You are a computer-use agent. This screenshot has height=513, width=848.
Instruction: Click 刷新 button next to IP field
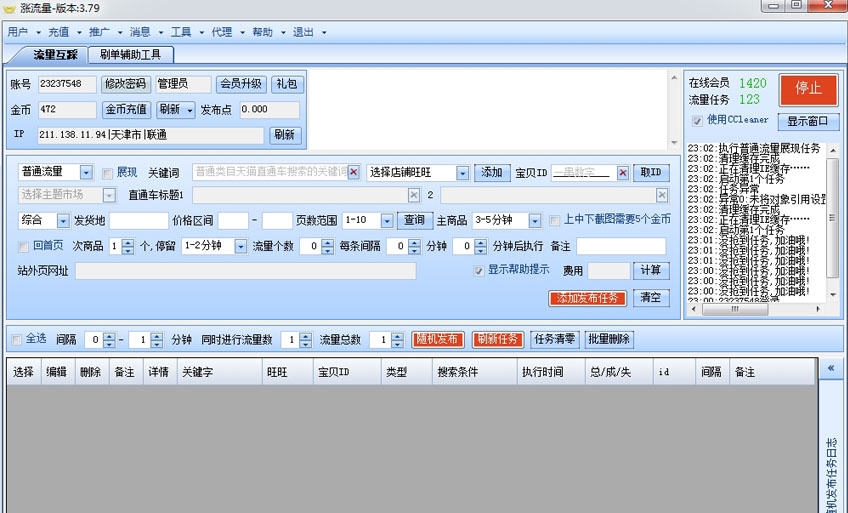[285, 135]
